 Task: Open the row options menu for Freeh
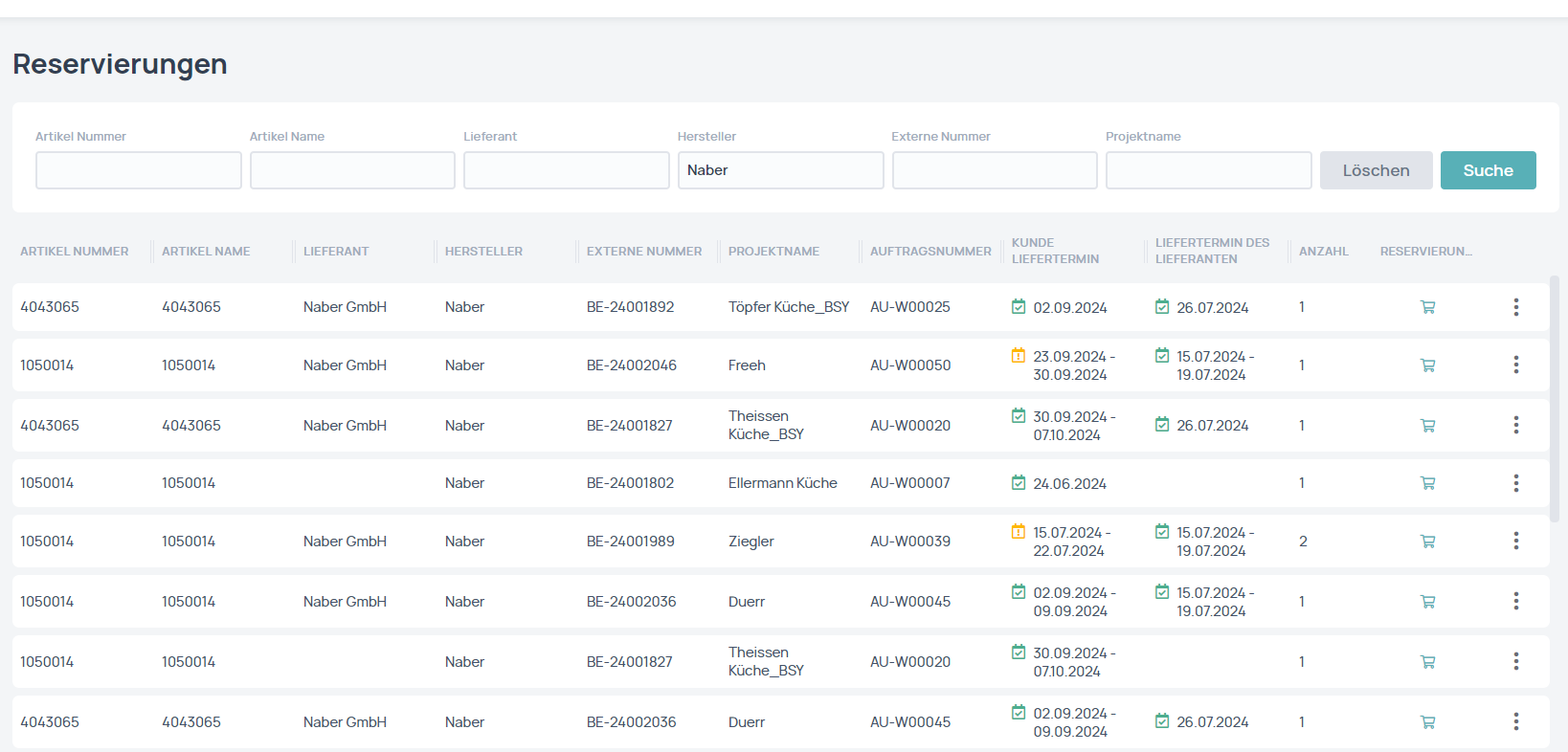click(1515, 365)
